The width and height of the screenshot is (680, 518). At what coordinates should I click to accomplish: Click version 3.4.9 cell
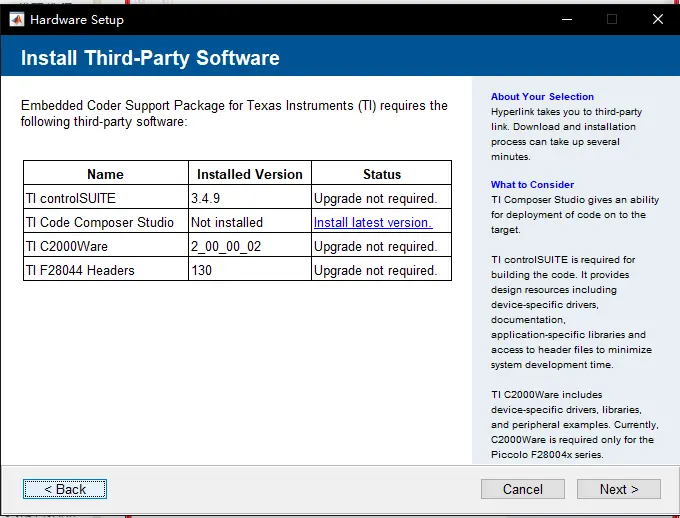pyautogui.click(x=250, y=198)
